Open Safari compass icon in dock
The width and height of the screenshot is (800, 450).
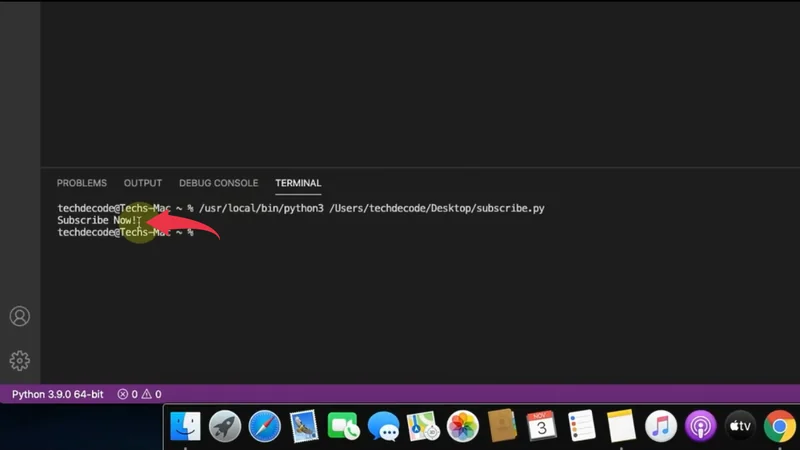(264, 427)
